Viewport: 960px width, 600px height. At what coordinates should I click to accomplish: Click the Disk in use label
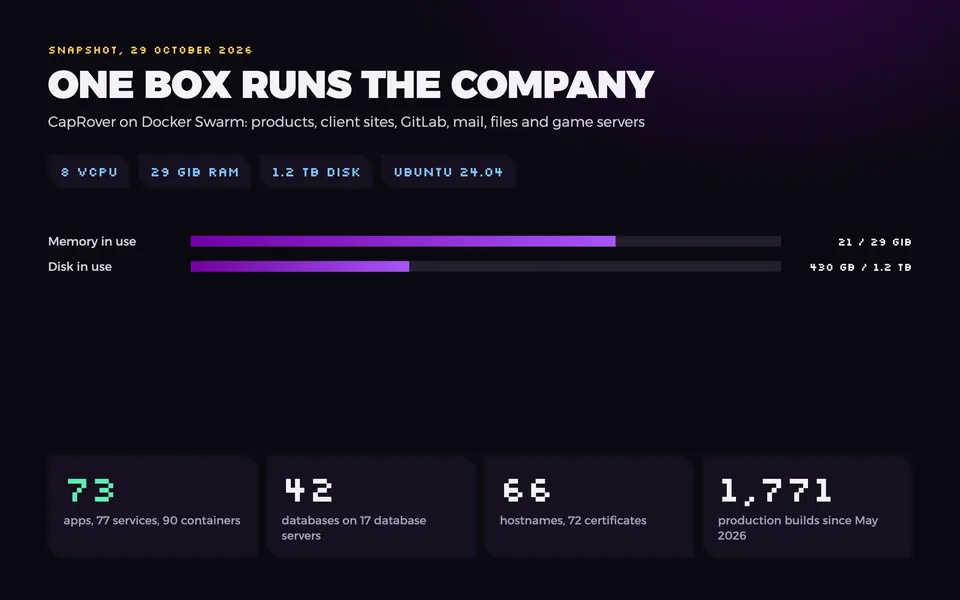(x=80, y=266)
